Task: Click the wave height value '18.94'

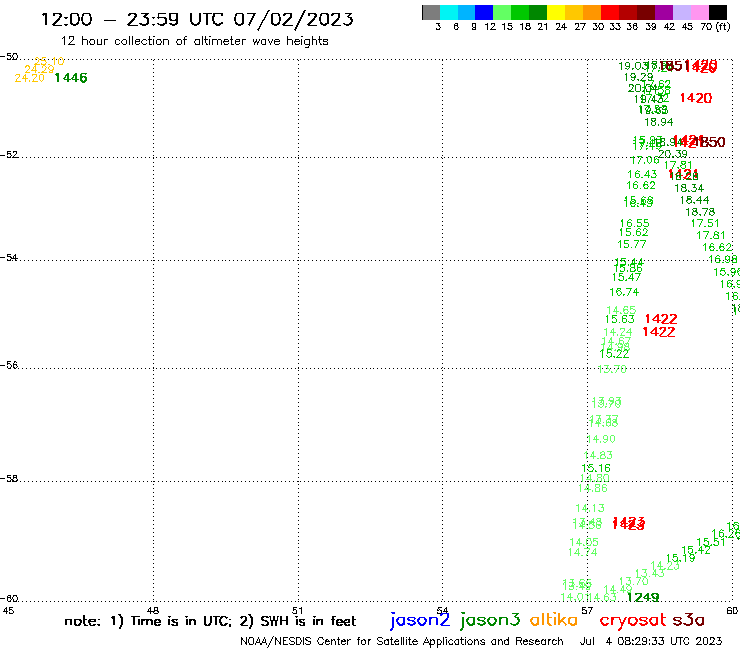Action: pyautogui.click(x=659, y=122)
